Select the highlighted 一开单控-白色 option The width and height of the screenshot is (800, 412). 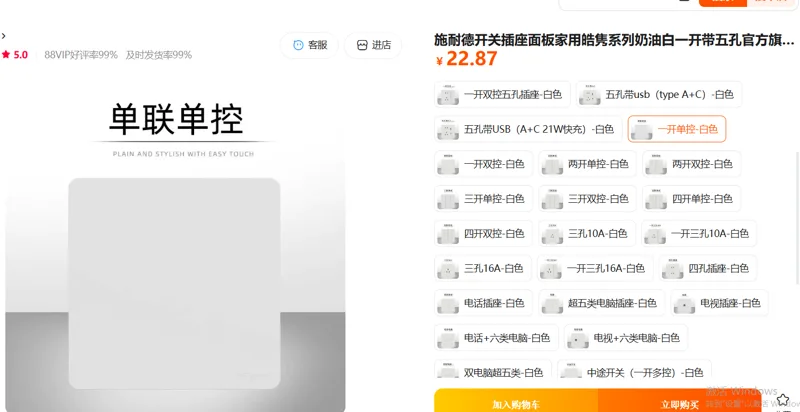(677, 129)
